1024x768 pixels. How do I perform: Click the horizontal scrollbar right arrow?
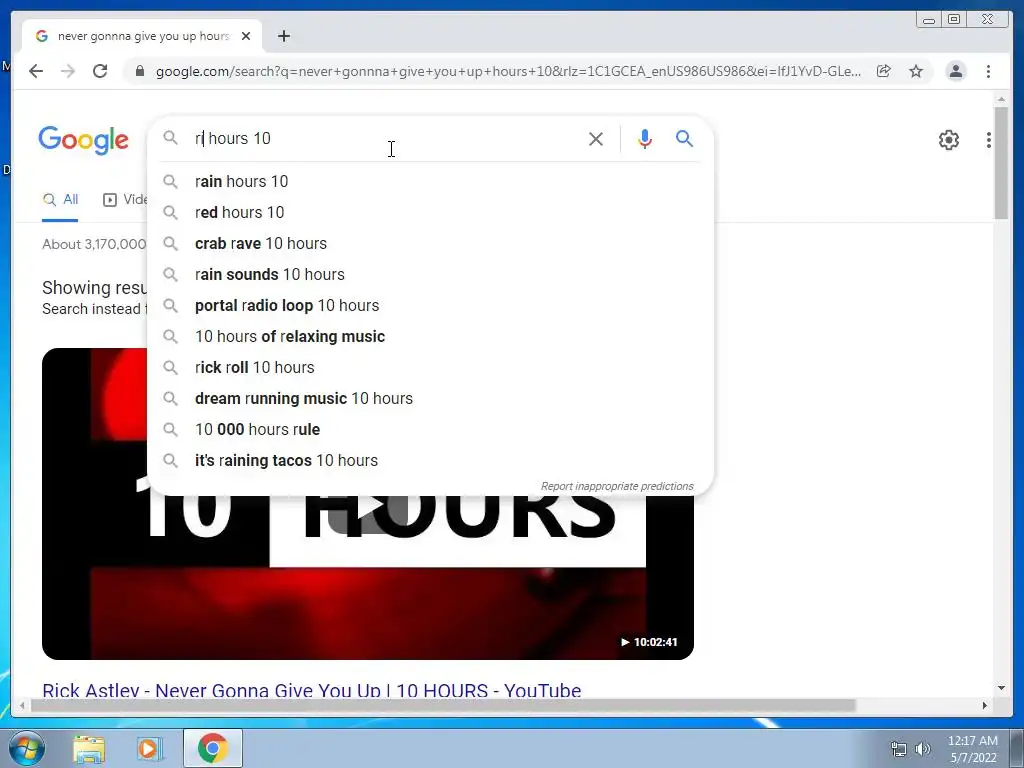(985, 705)
